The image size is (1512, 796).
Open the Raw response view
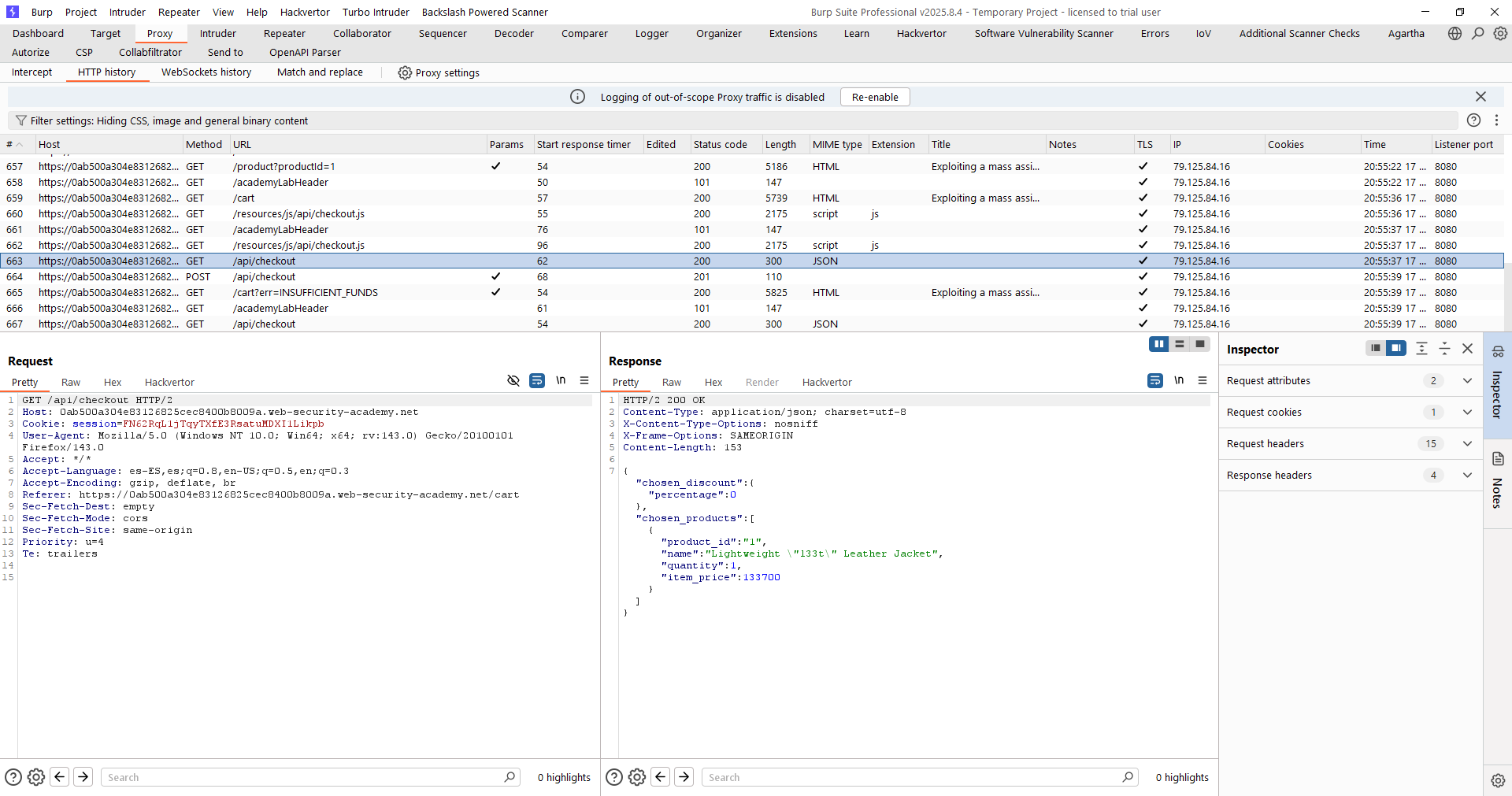tap(671, 382)
